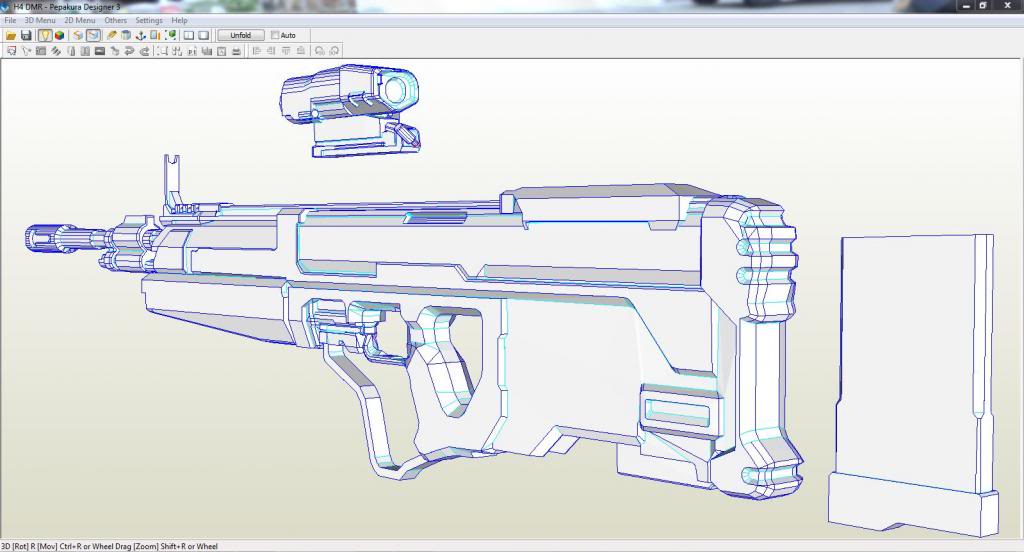Open the Settings menu
Image resolution: width=1024 pixels, height=552 pixels.
(149, 20)
